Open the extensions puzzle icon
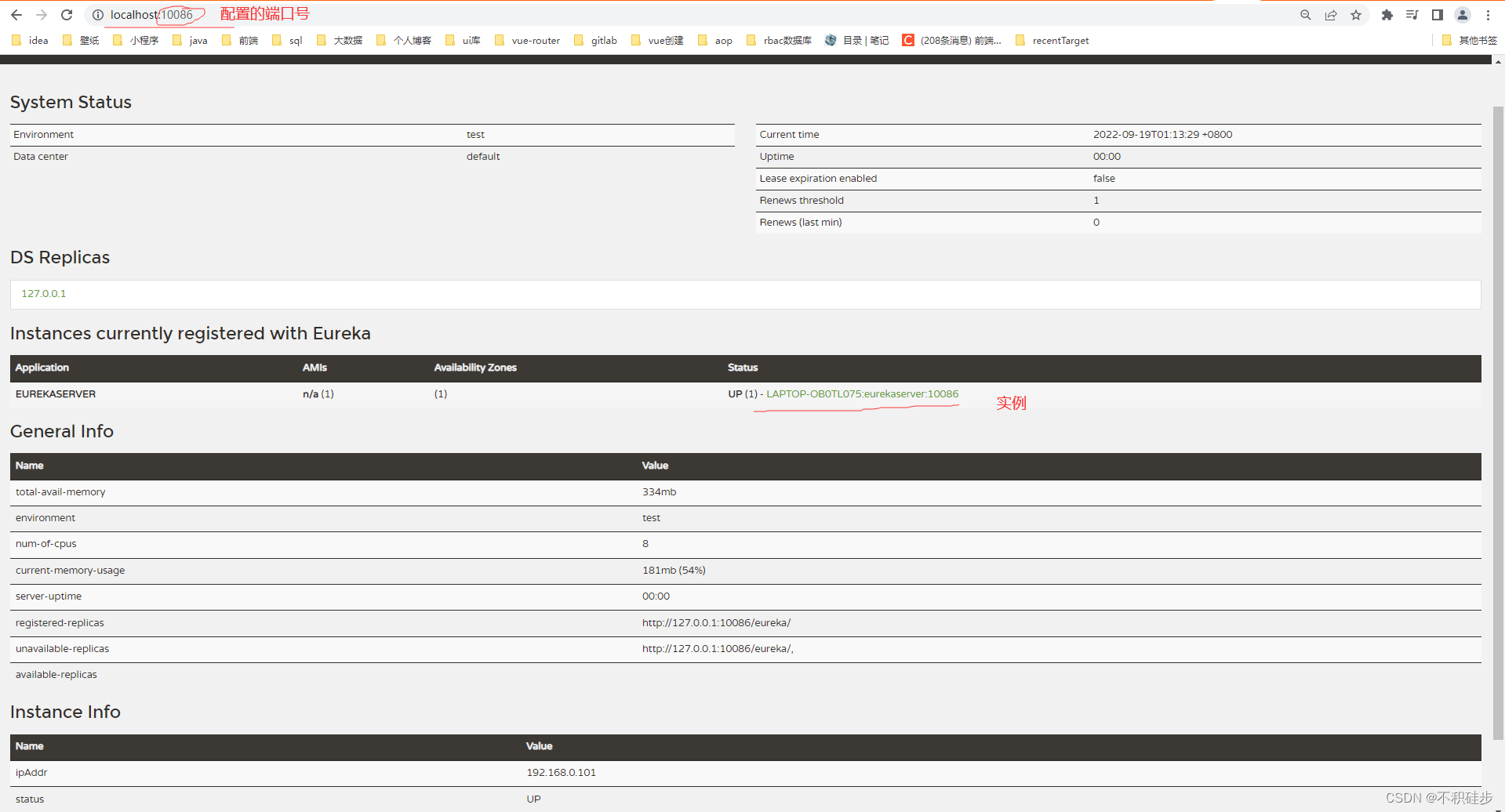 click(1387, 15)
